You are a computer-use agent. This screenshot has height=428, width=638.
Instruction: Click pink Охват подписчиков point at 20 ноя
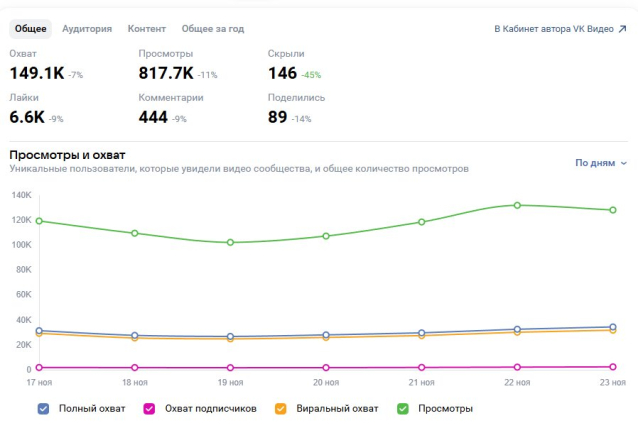(325, 367)
